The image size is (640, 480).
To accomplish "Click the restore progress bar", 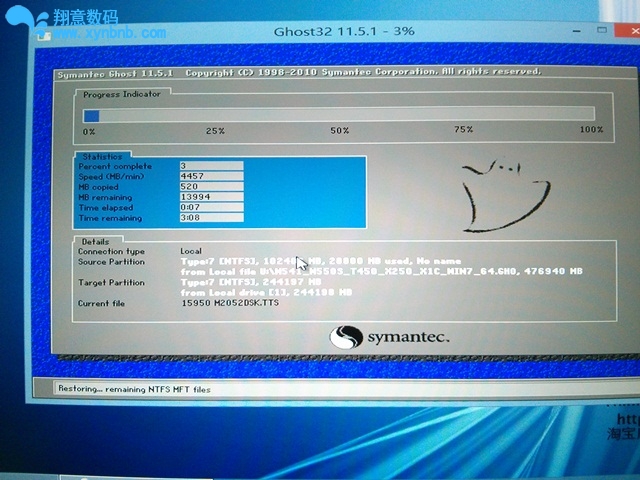I will pyautogui.click(x=339, y=115).
